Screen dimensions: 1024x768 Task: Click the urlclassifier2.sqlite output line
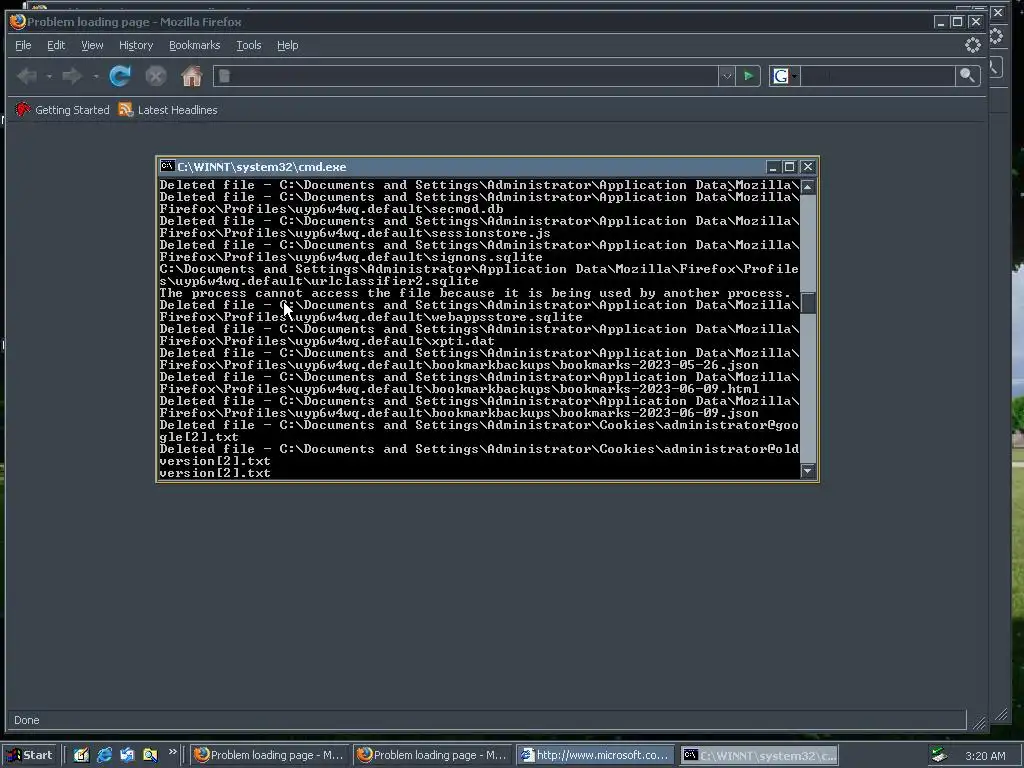[319, 281]
